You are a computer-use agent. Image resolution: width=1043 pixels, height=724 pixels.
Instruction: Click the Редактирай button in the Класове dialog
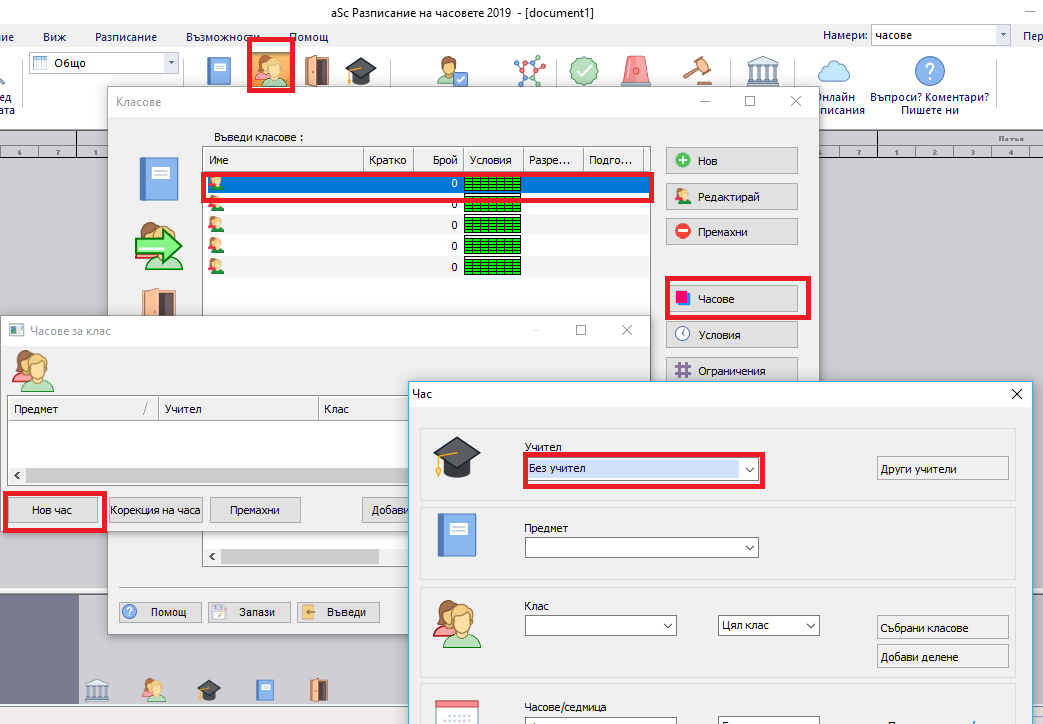(731, 197)
